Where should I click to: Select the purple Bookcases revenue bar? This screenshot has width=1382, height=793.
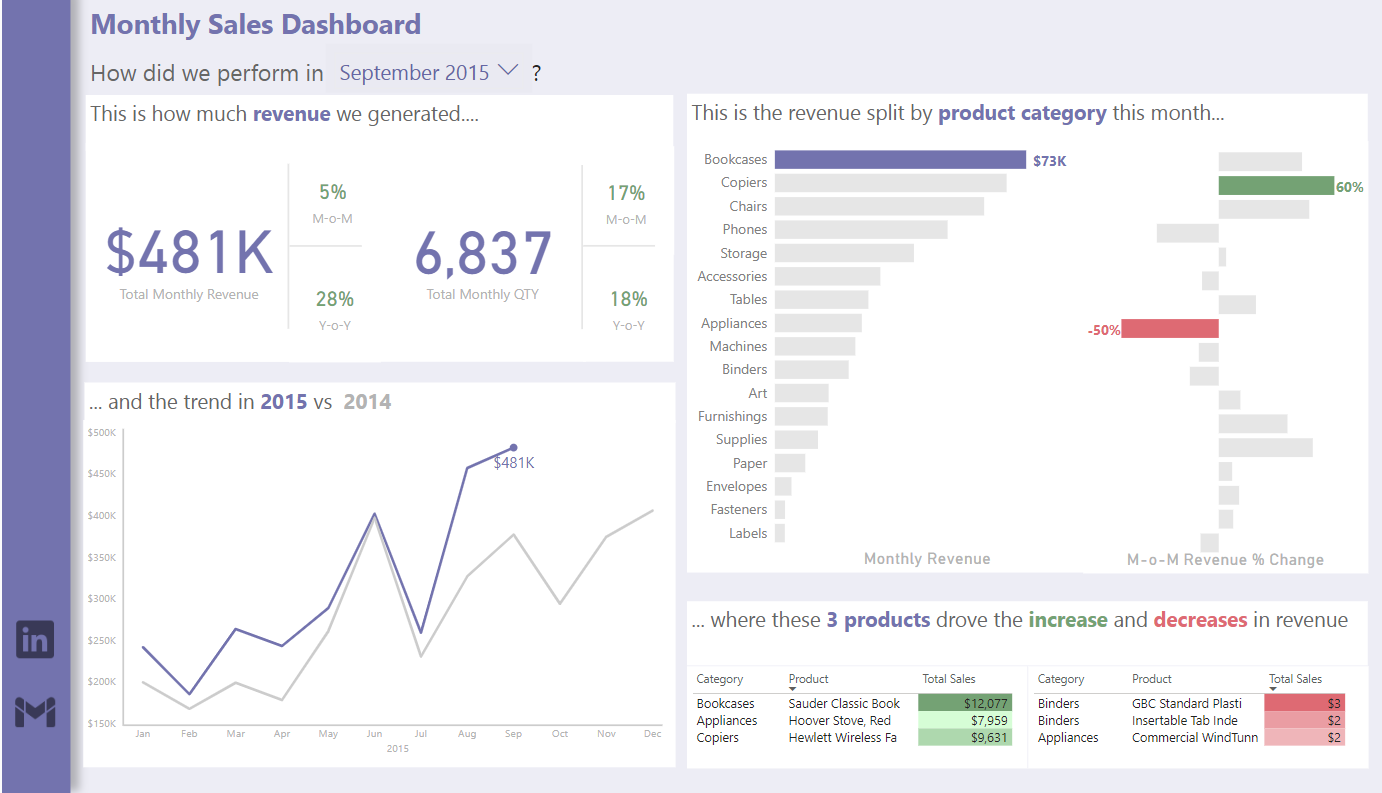(x=899, y=160)
